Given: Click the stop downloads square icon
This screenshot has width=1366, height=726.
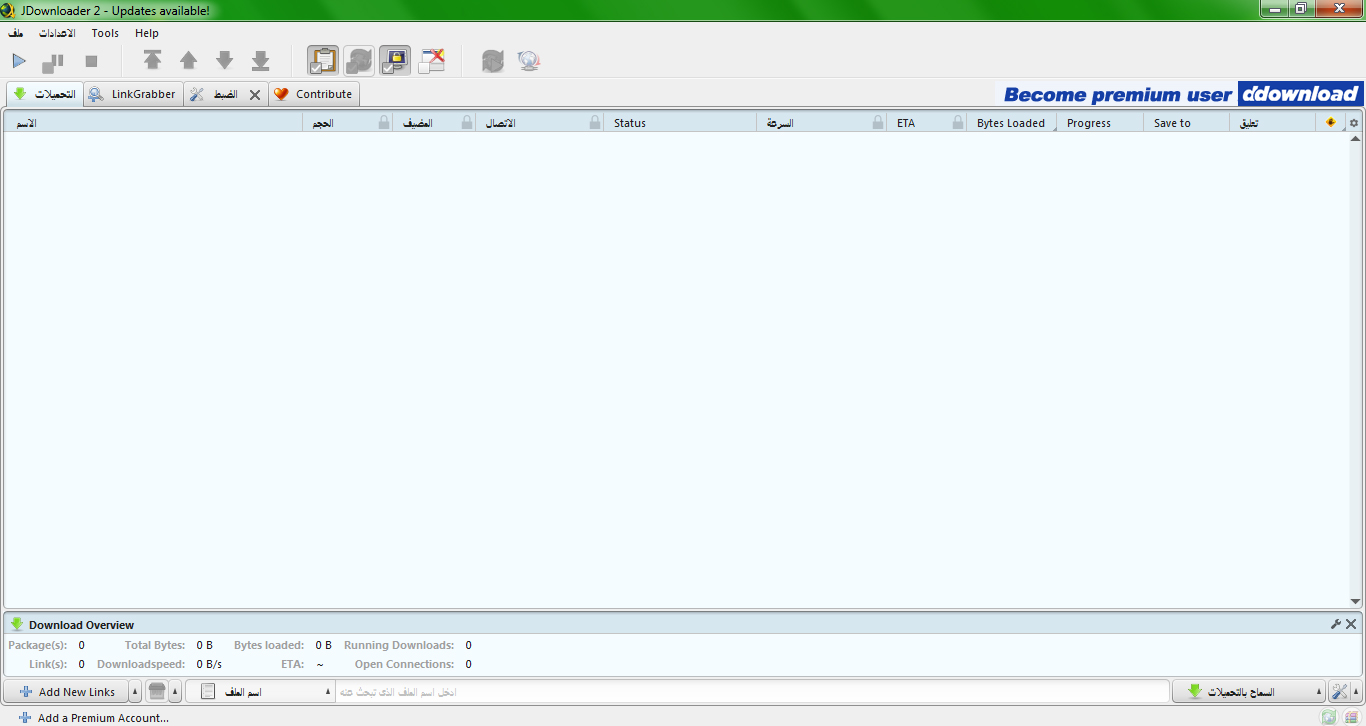Looking at the screenshot, I should 91,62.
